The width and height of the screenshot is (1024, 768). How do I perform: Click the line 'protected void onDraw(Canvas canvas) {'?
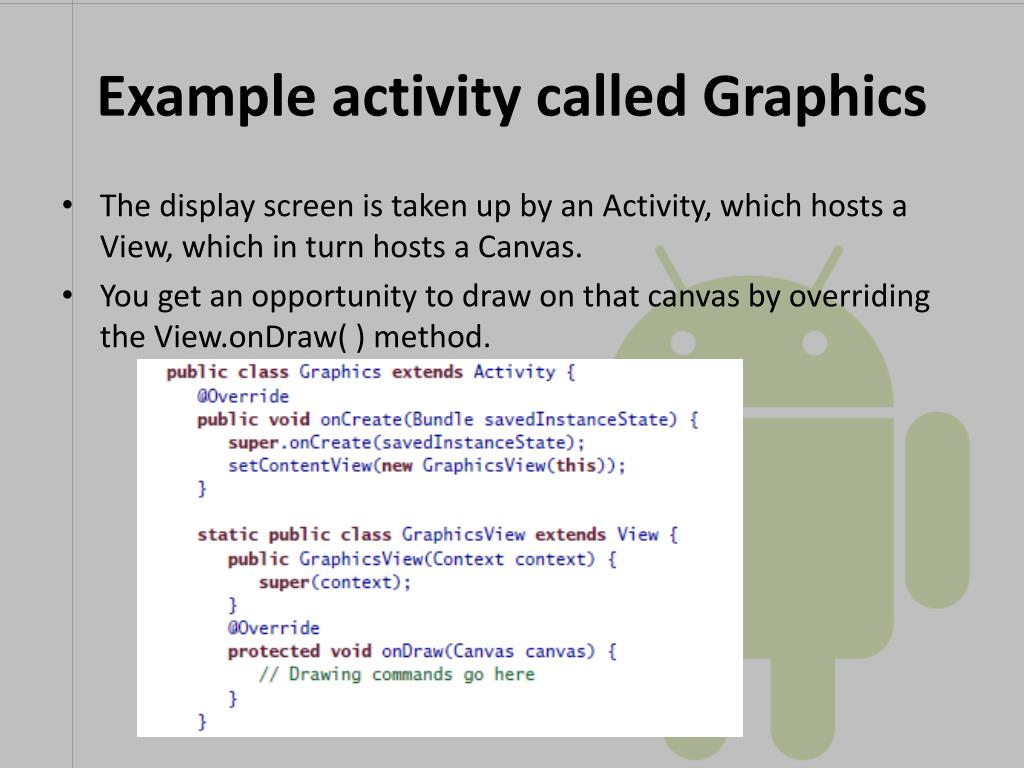[x=422, y=652]
